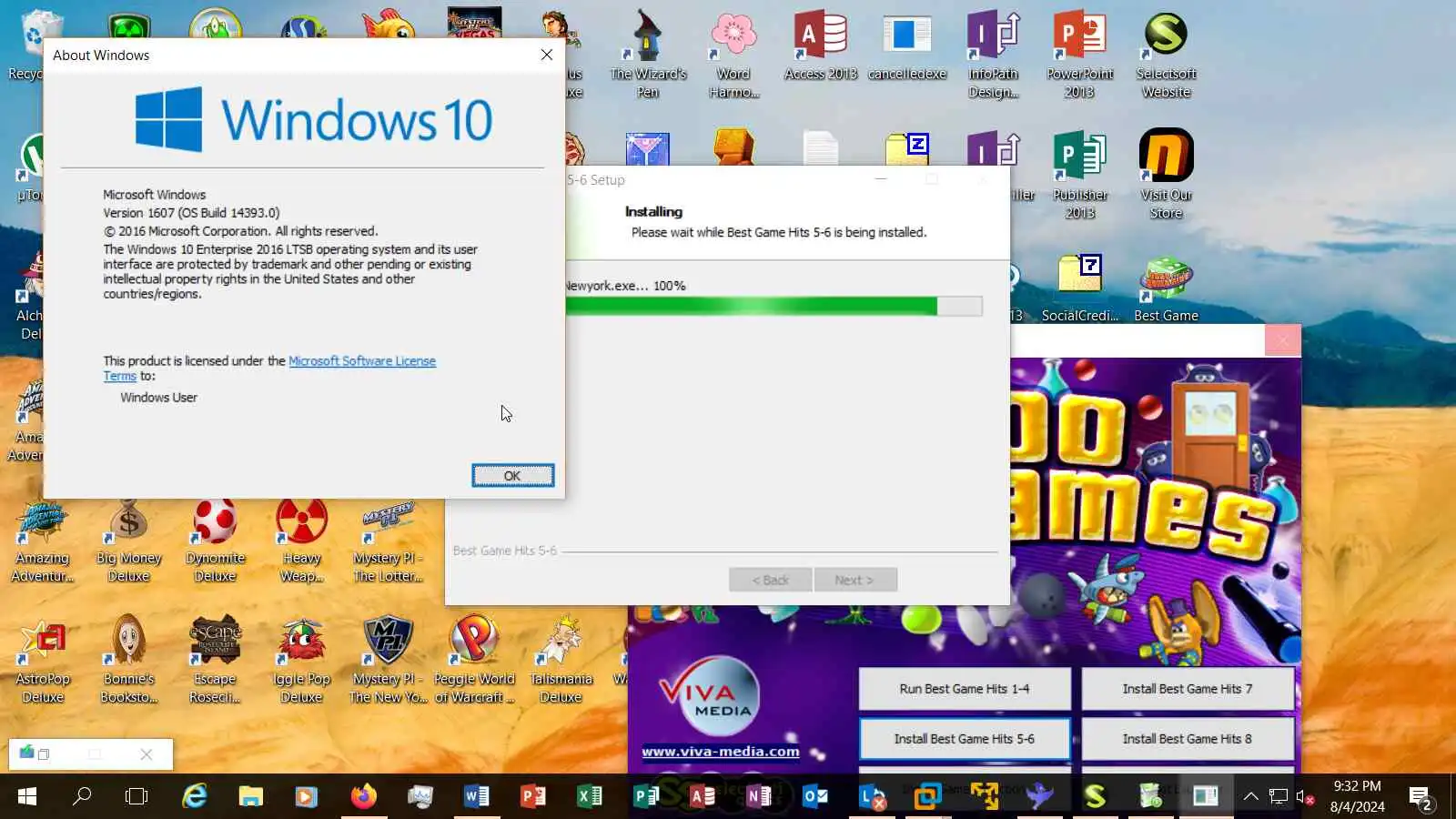Open Excel from the taskbar
This screenshot has width=1456, height=819.
[589, 797]
